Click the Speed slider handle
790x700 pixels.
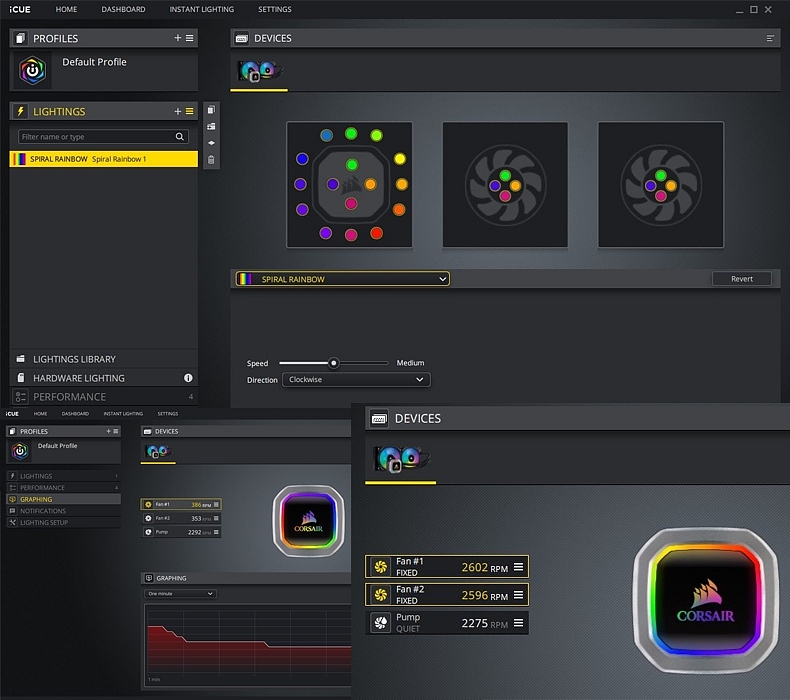coord(334,363)
